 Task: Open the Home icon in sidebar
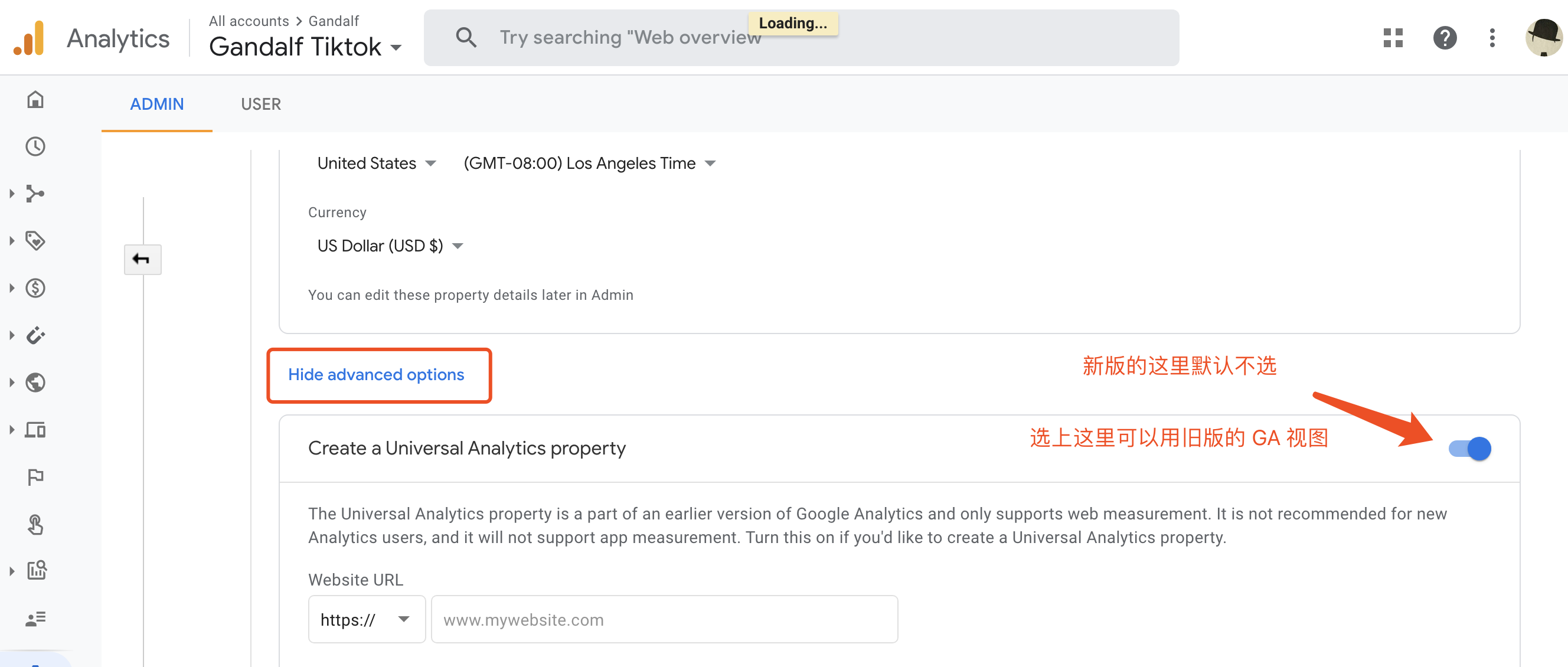[x=35, y=99]
